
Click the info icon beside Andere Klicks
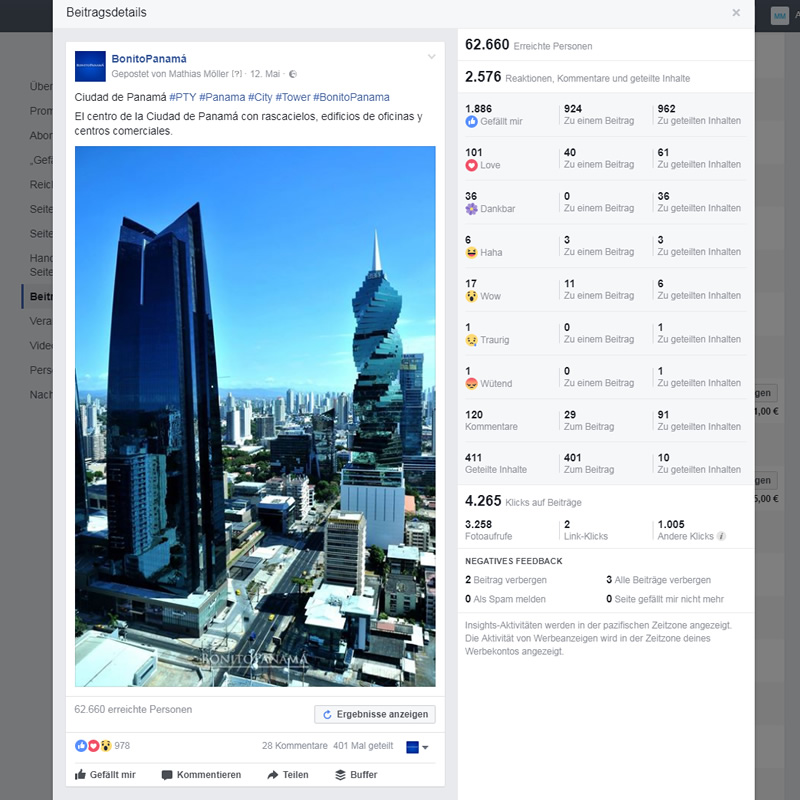(x=721, y=537)
